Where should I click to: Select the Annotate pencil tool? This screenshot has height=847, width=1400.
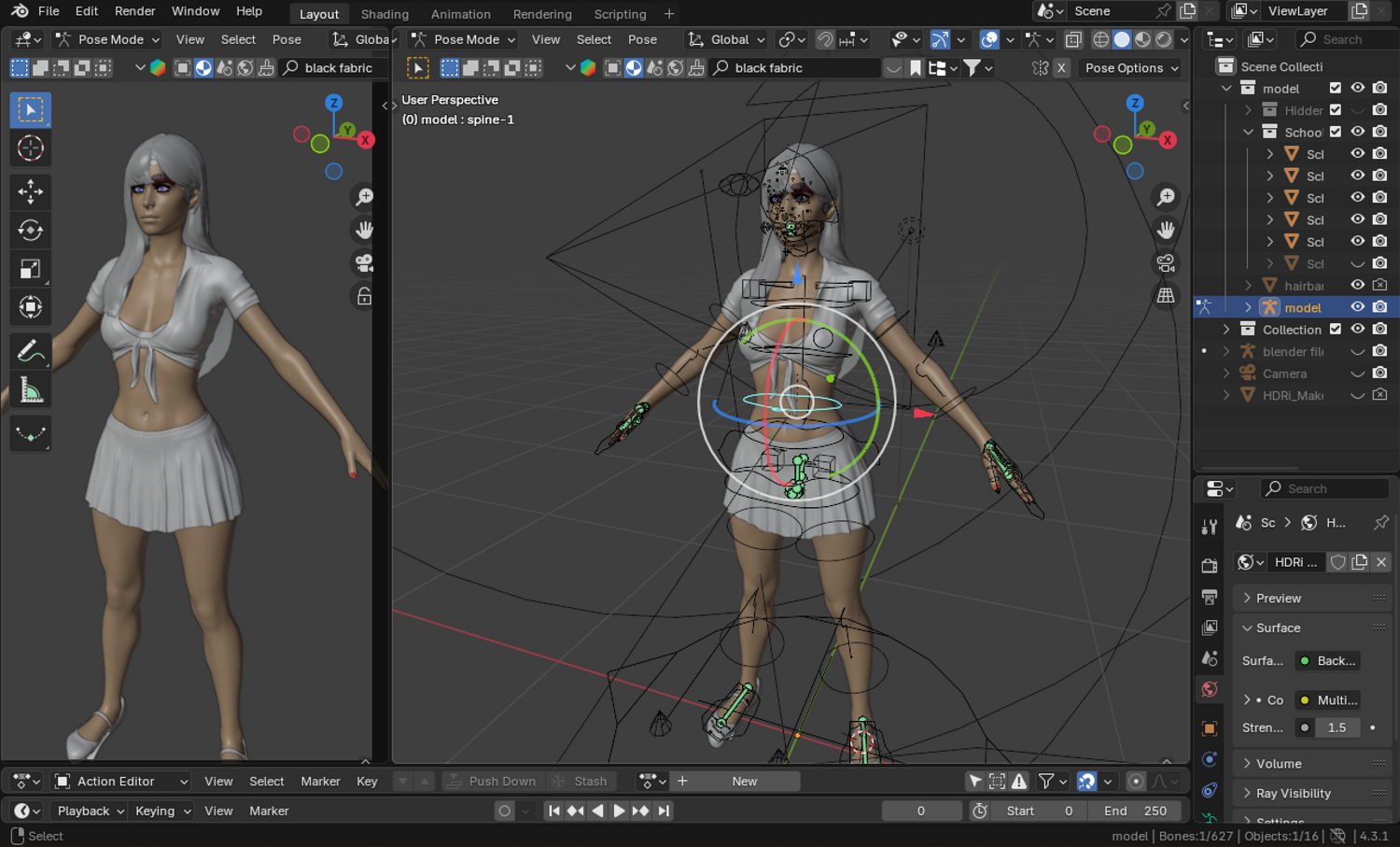30,351
